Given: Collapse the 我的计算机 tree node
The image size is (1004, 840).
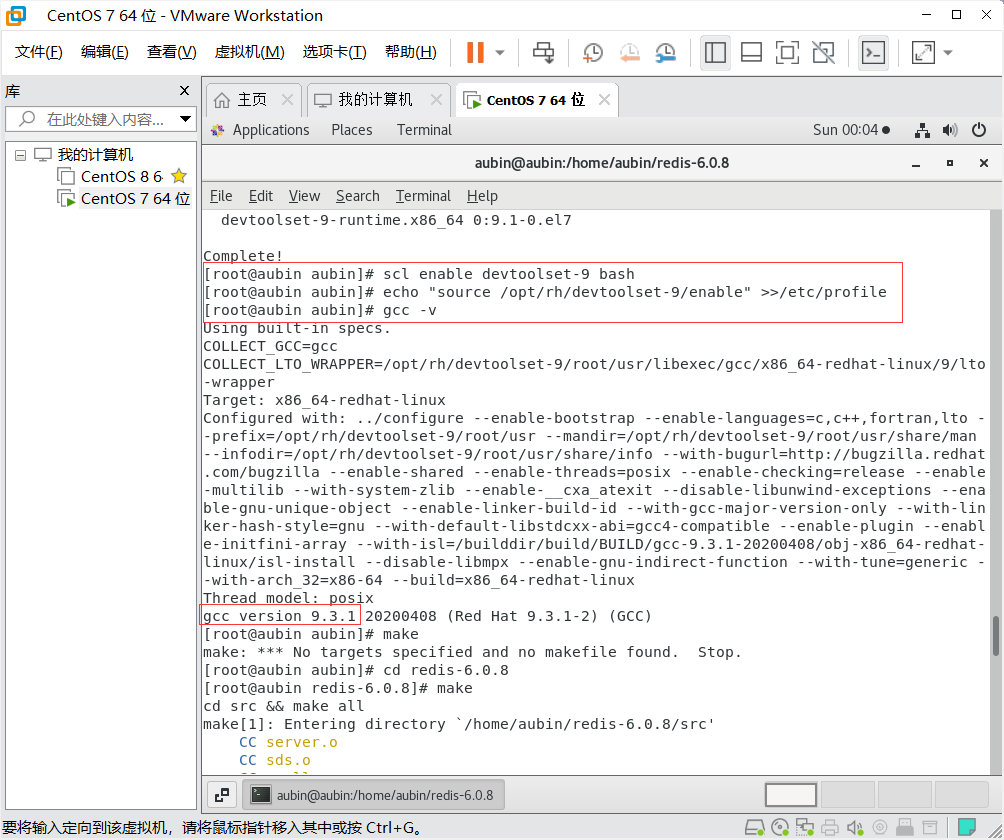Looking at the screenshot, I should point(20,157).
